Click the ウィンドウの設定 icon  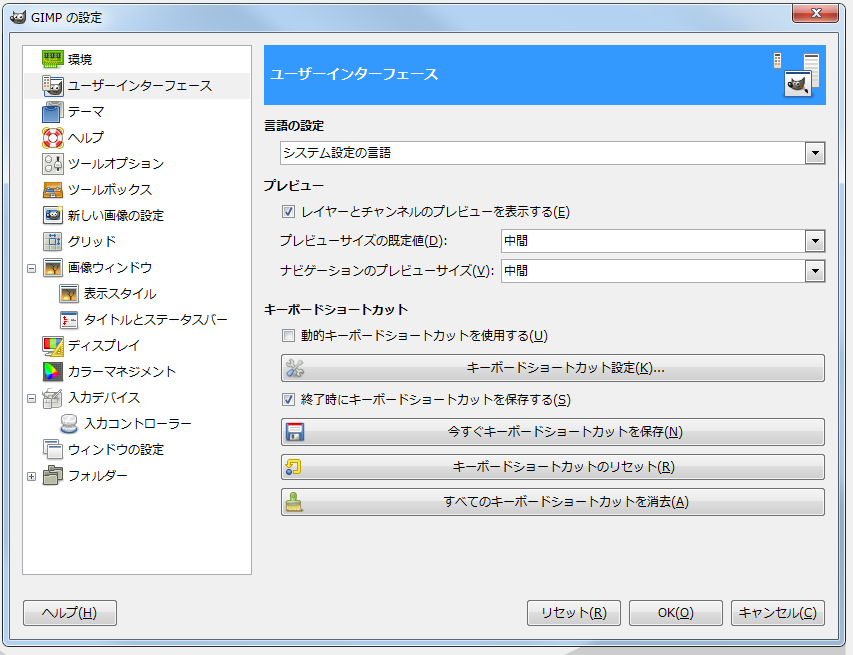click(x=53, y=449)
